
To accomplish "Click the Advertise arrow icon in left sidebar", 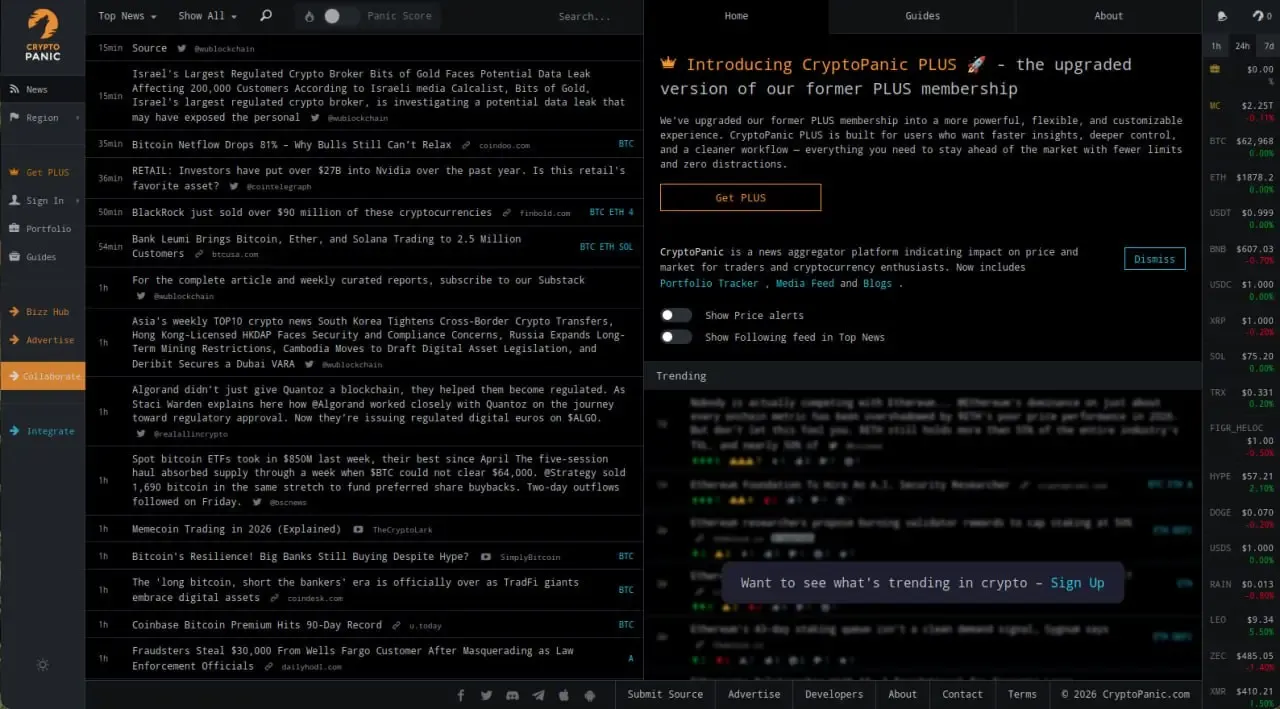I will coord(15,340).
